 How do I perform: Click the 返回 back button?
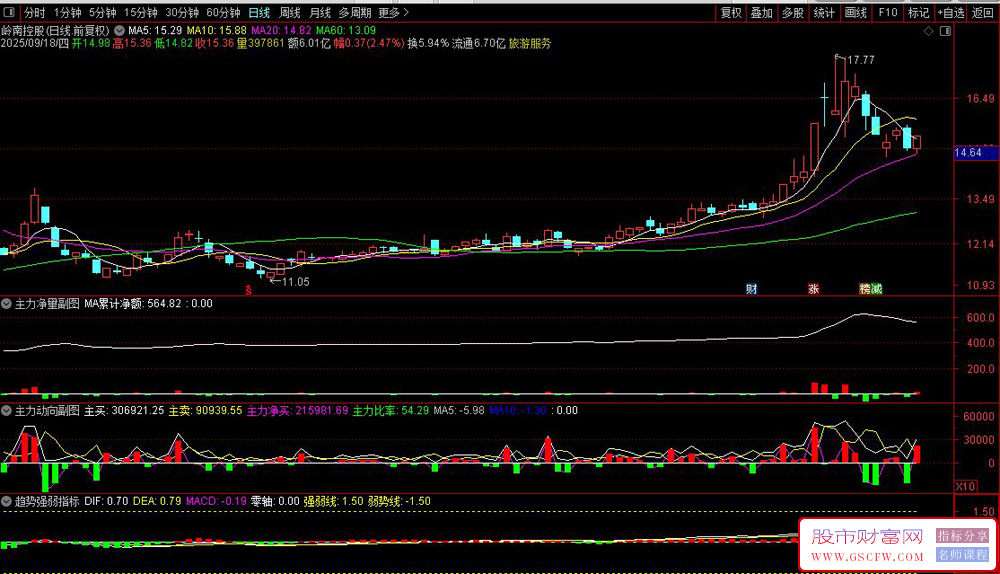(x=982, y=12)
